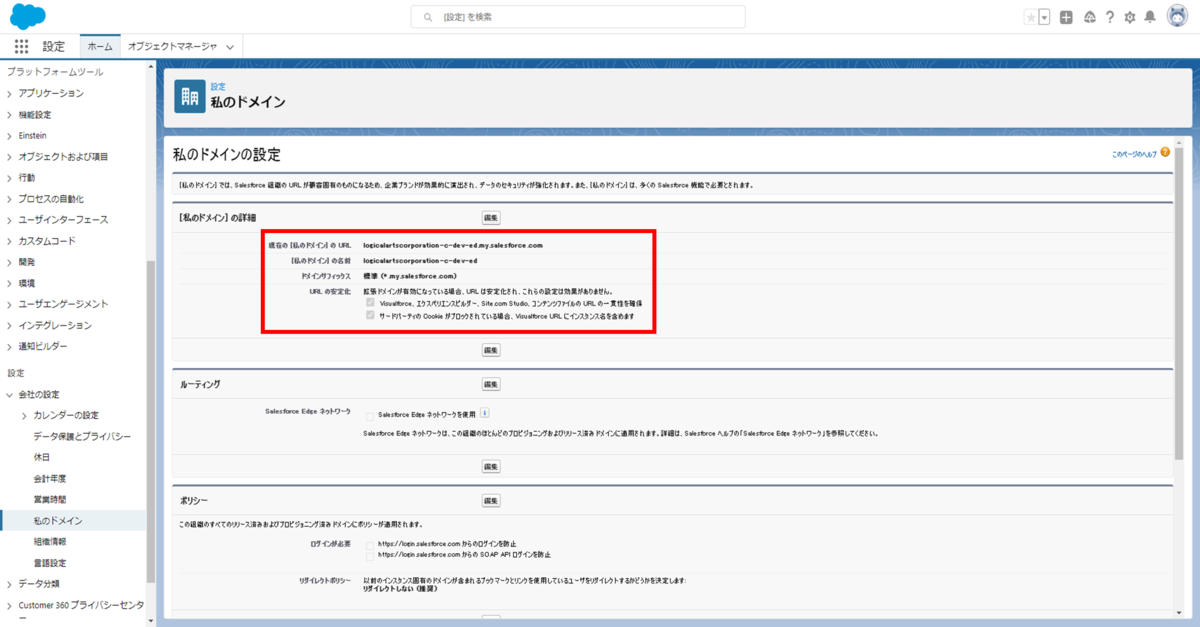Select 言語設定 in the sidebar

(50, 562)
